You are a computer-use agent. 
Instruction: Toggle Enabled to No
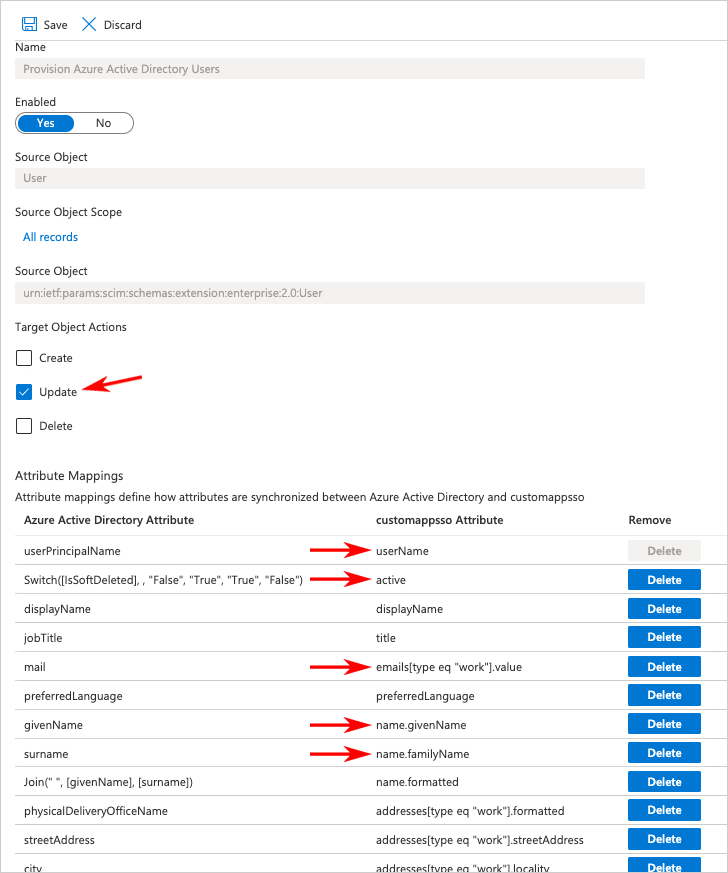104,123
